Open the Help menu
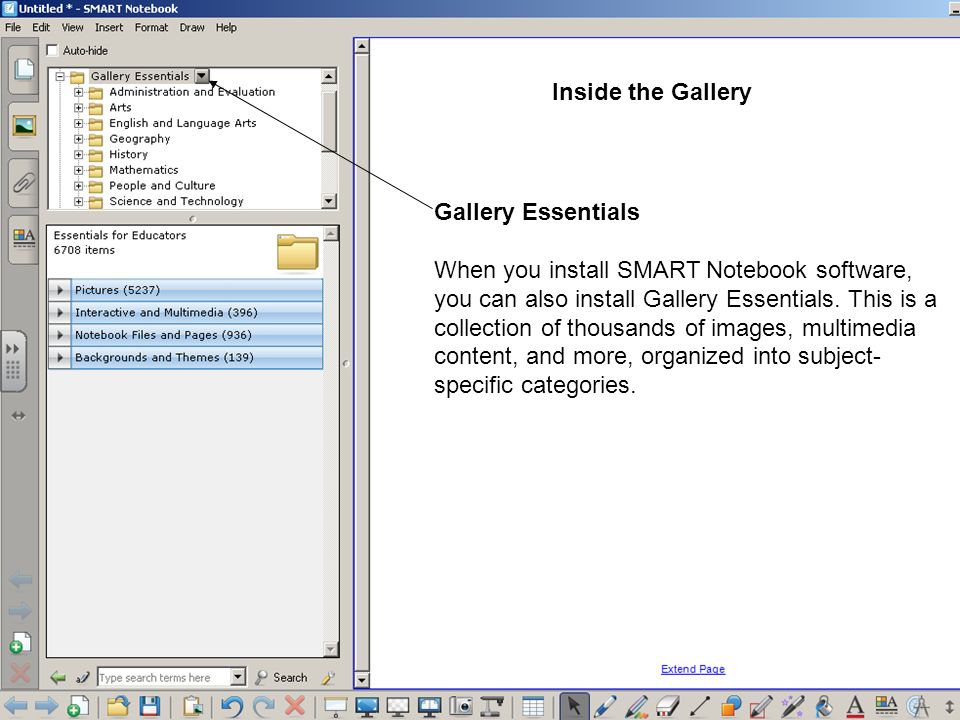This screenshot has width=960, height=720. pyautogui.click(x=226, y=28)
